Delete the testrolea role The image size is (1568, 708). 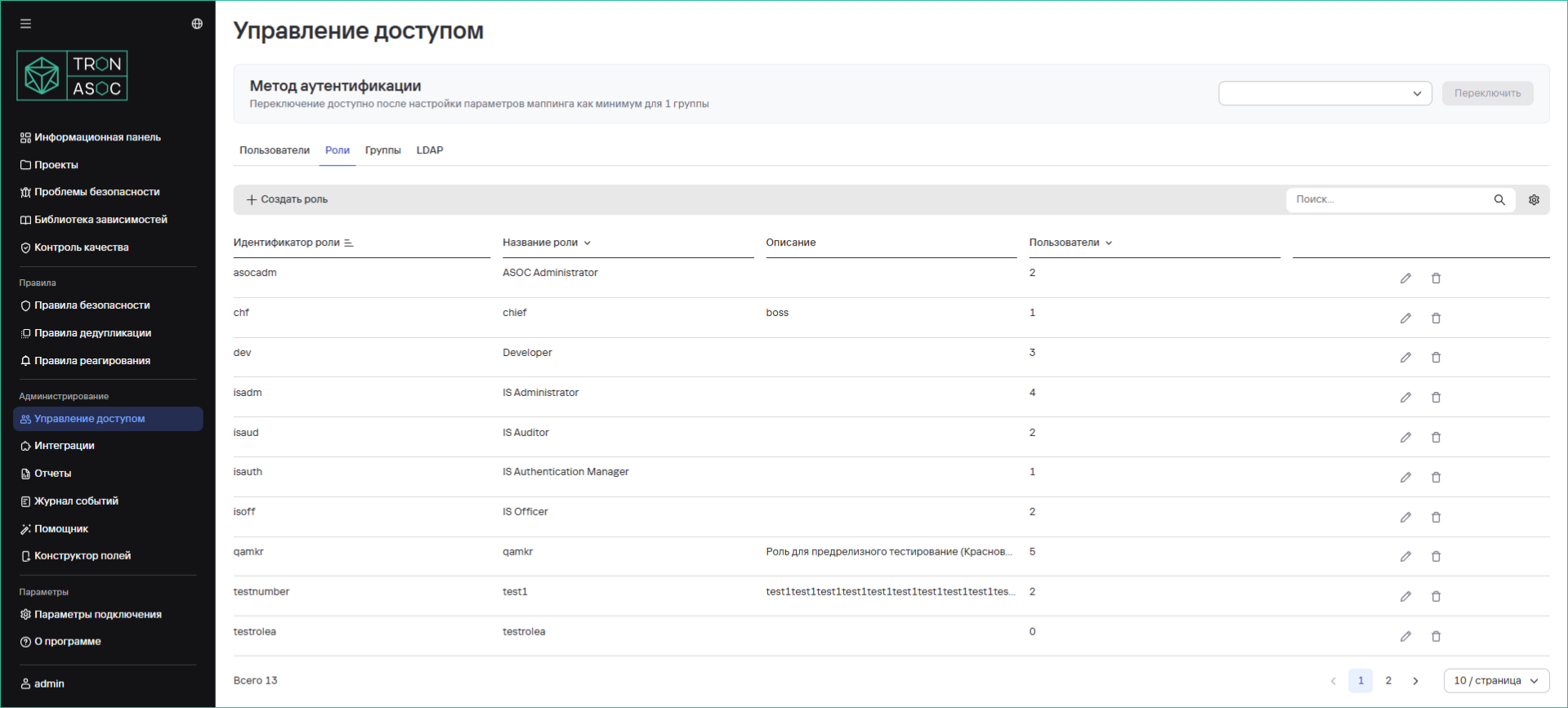[1436, 637]
